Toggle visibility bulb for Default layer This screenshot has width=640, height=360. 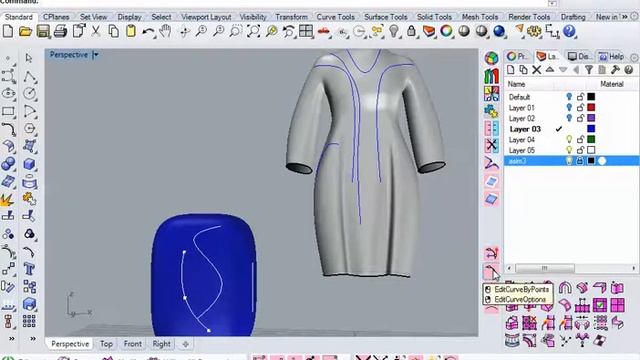[569, 97]
